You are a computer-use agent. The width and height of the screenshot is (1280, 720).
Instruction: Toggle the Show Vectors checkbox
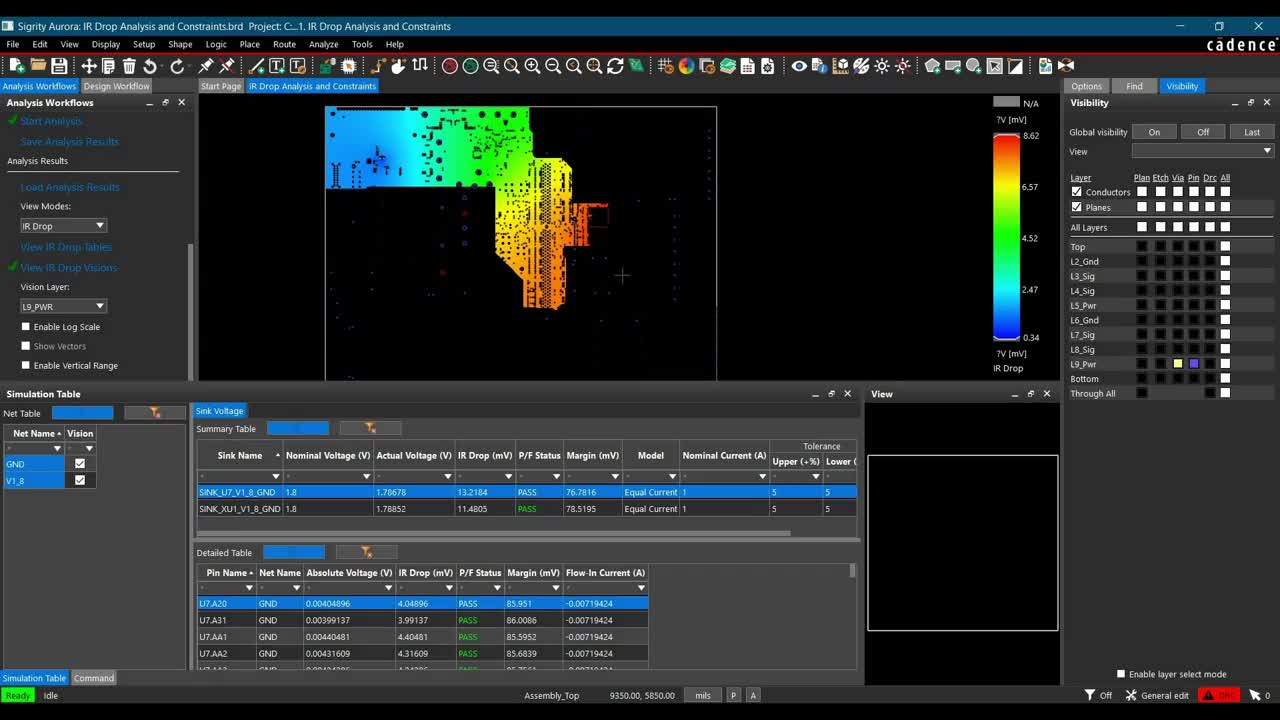tap(26, 346)
